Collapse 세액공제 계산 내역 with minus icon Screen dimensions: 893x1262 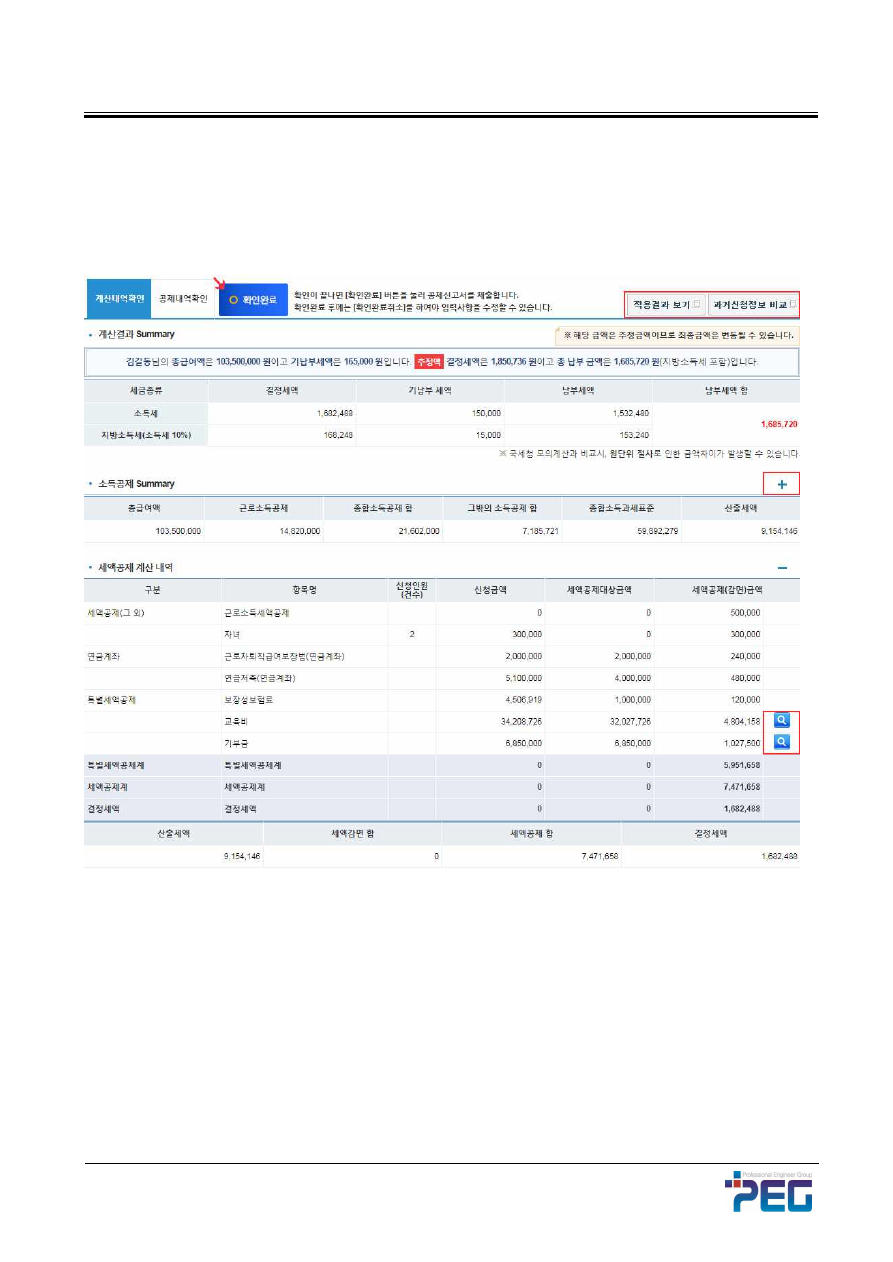coord(782,568)
